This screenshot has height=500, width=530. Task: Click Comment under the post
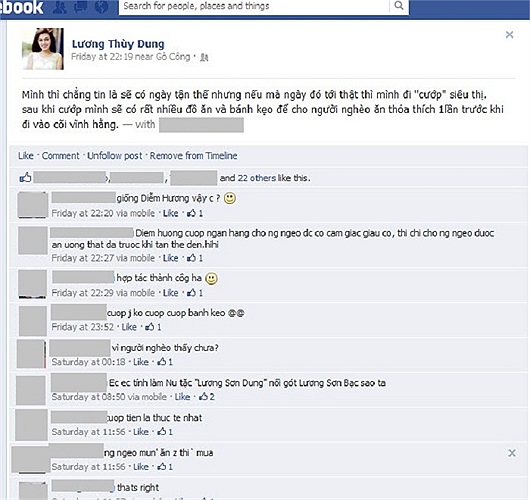point(61,156)
